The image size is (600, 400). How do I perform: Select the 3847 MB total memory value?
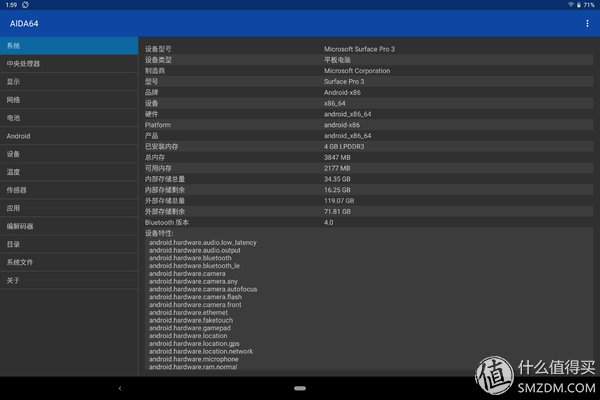tap(337, 157)
